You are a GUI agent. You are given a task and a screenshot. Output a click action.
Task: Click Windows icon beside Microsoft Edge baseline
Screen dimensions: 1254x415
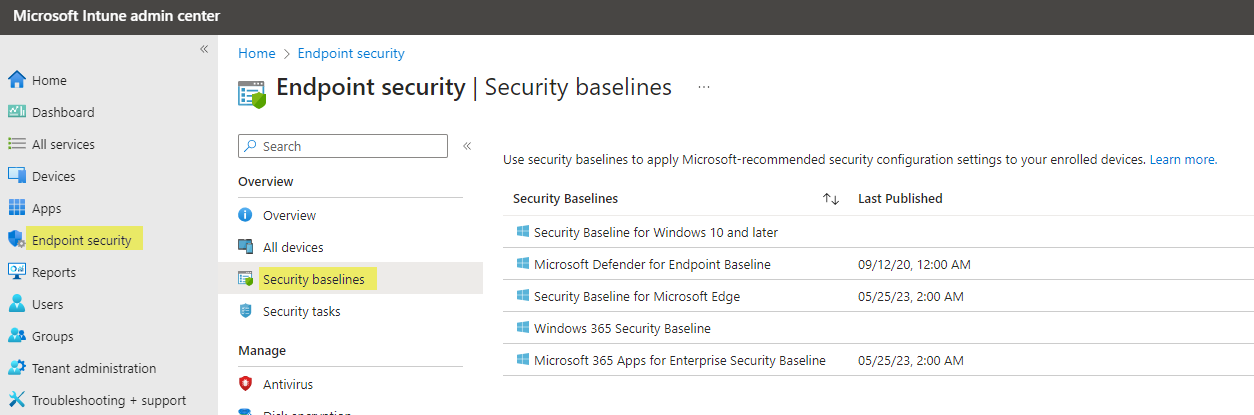click(x=522, y=296)
